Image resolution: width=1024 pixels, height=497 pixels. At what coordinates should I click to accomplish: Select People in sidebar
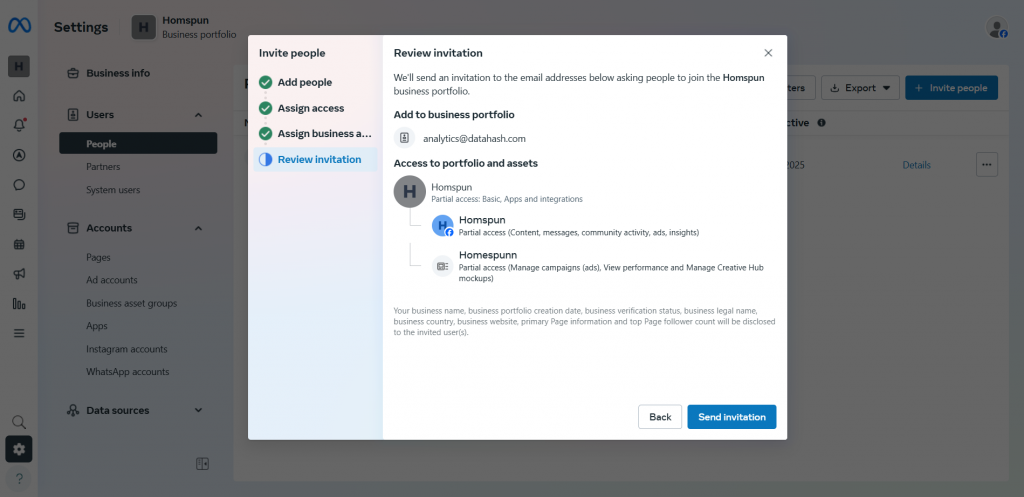click(138, 143)
